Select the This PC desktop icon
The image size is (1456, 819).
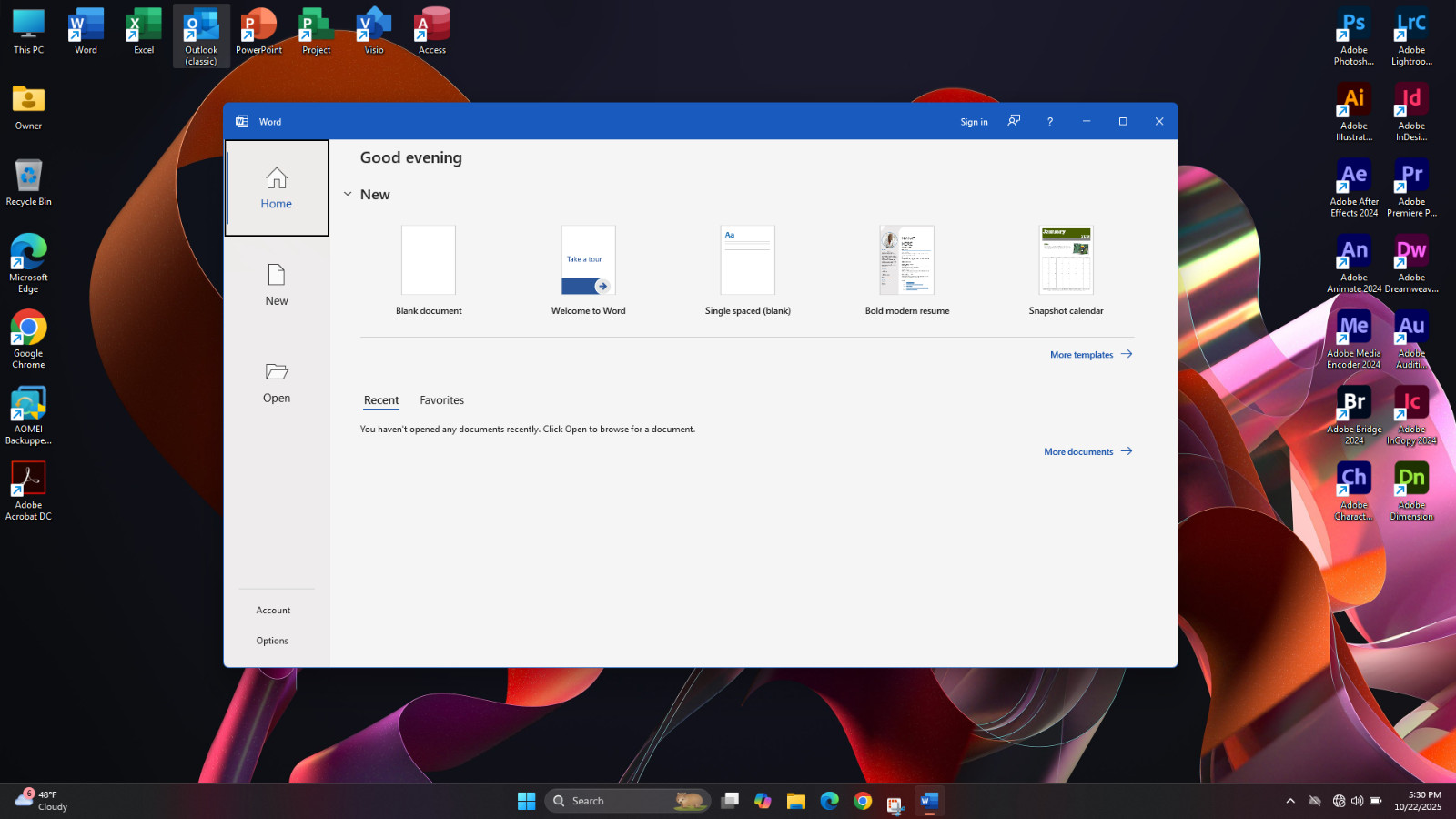(28, 33)
